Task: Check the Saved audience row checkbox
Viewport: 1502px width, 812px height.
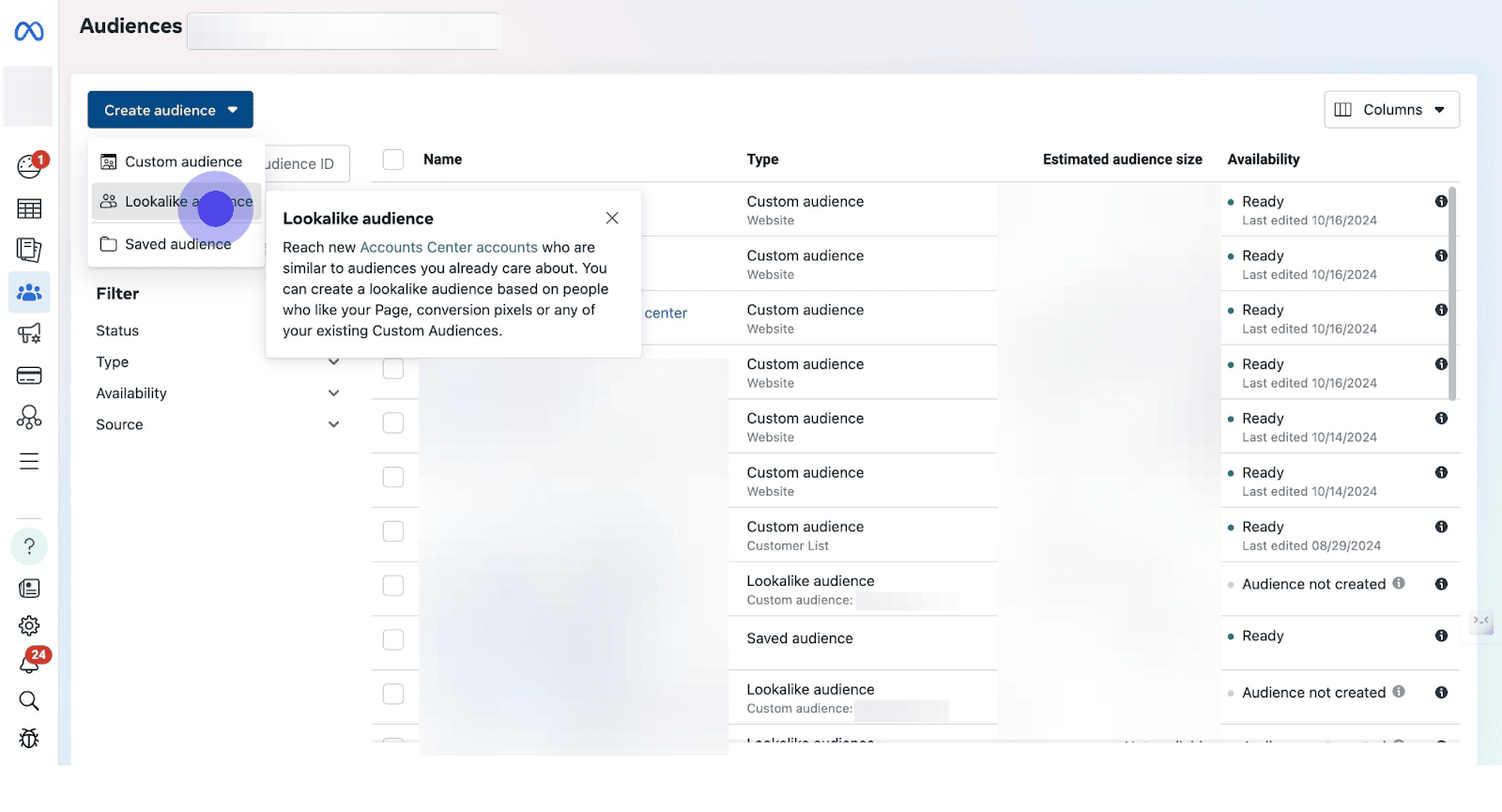Action: coord(393,639)
